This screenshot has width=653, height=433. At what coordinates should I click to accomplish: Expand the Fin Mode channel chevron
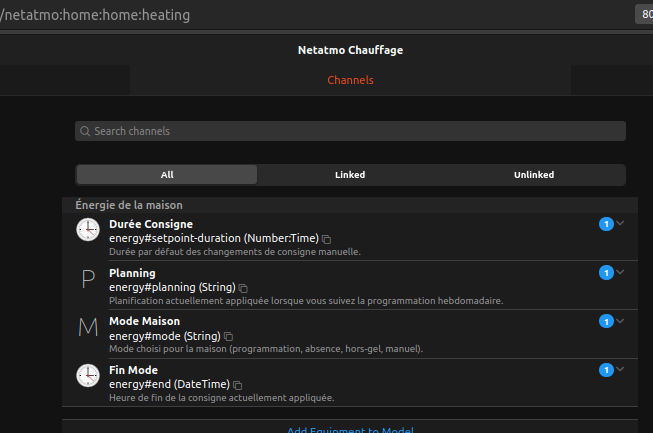pos(620,369)
